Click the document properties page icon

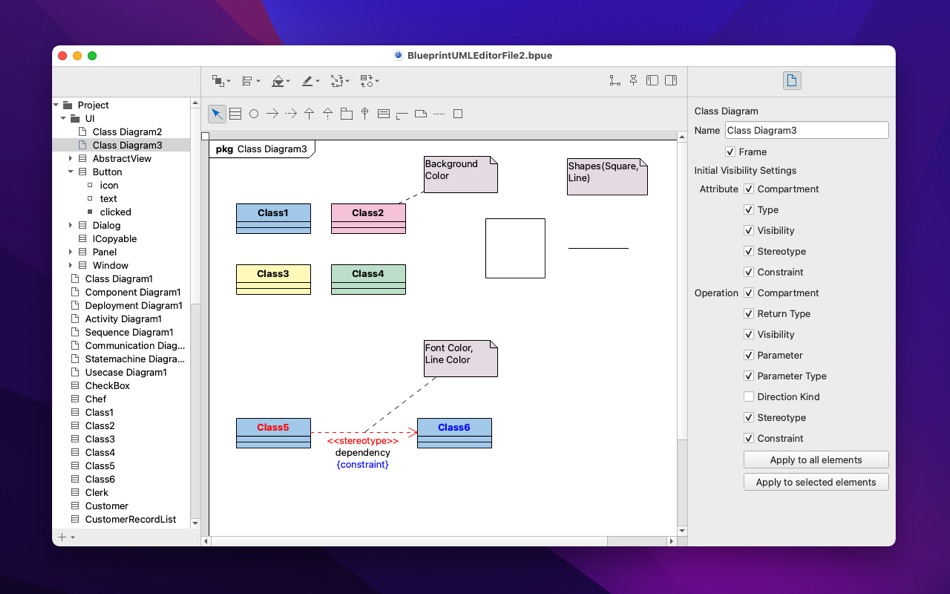point(791,81)
